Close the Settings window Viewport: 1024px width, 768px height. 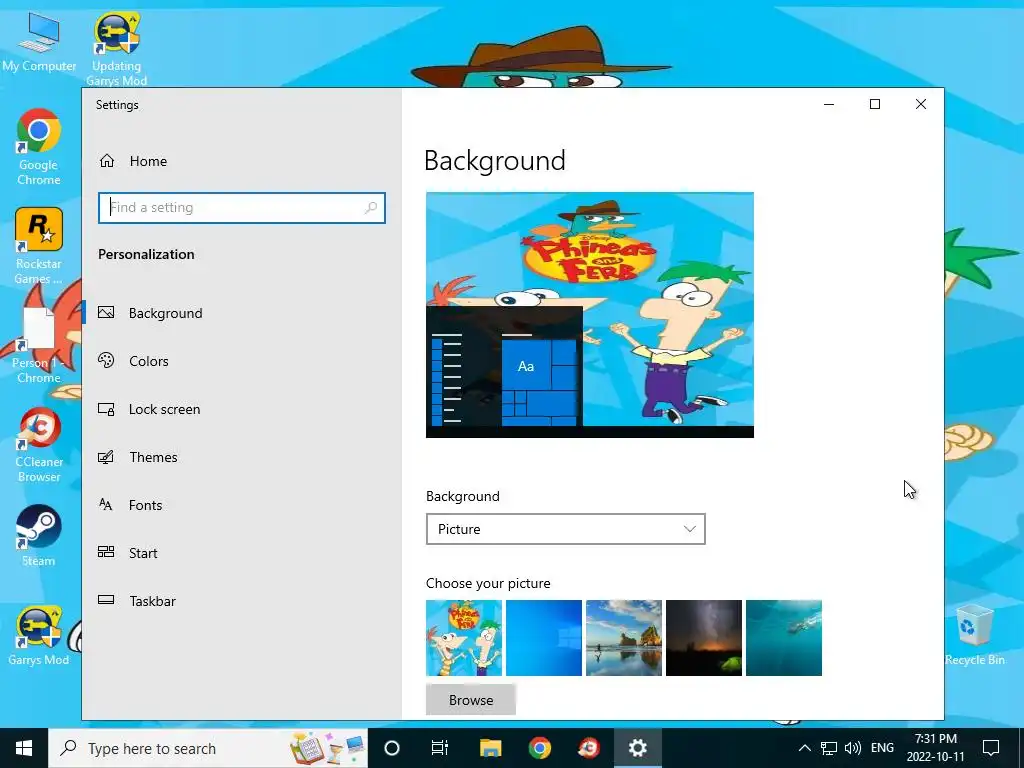point(921,104)
